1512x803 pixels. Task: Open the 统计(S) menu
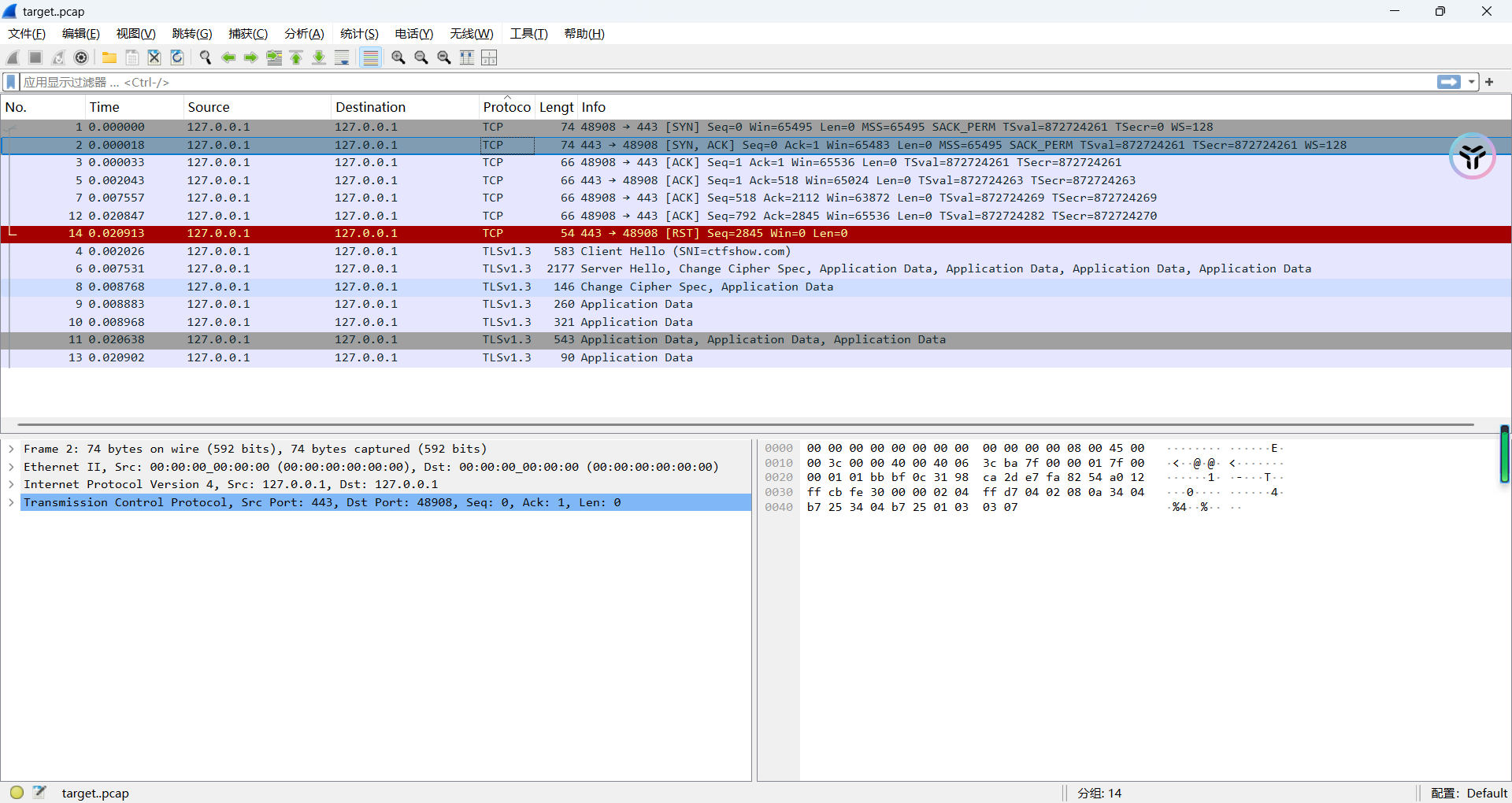[x=359, y=34]
